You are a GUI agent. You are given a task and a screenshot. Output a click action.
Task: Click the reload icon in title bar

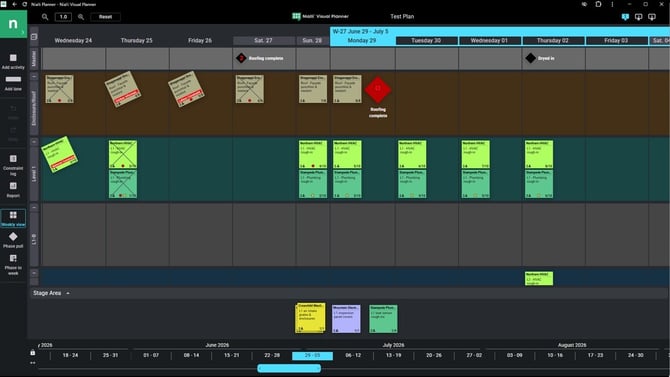[x=24, y=4]
